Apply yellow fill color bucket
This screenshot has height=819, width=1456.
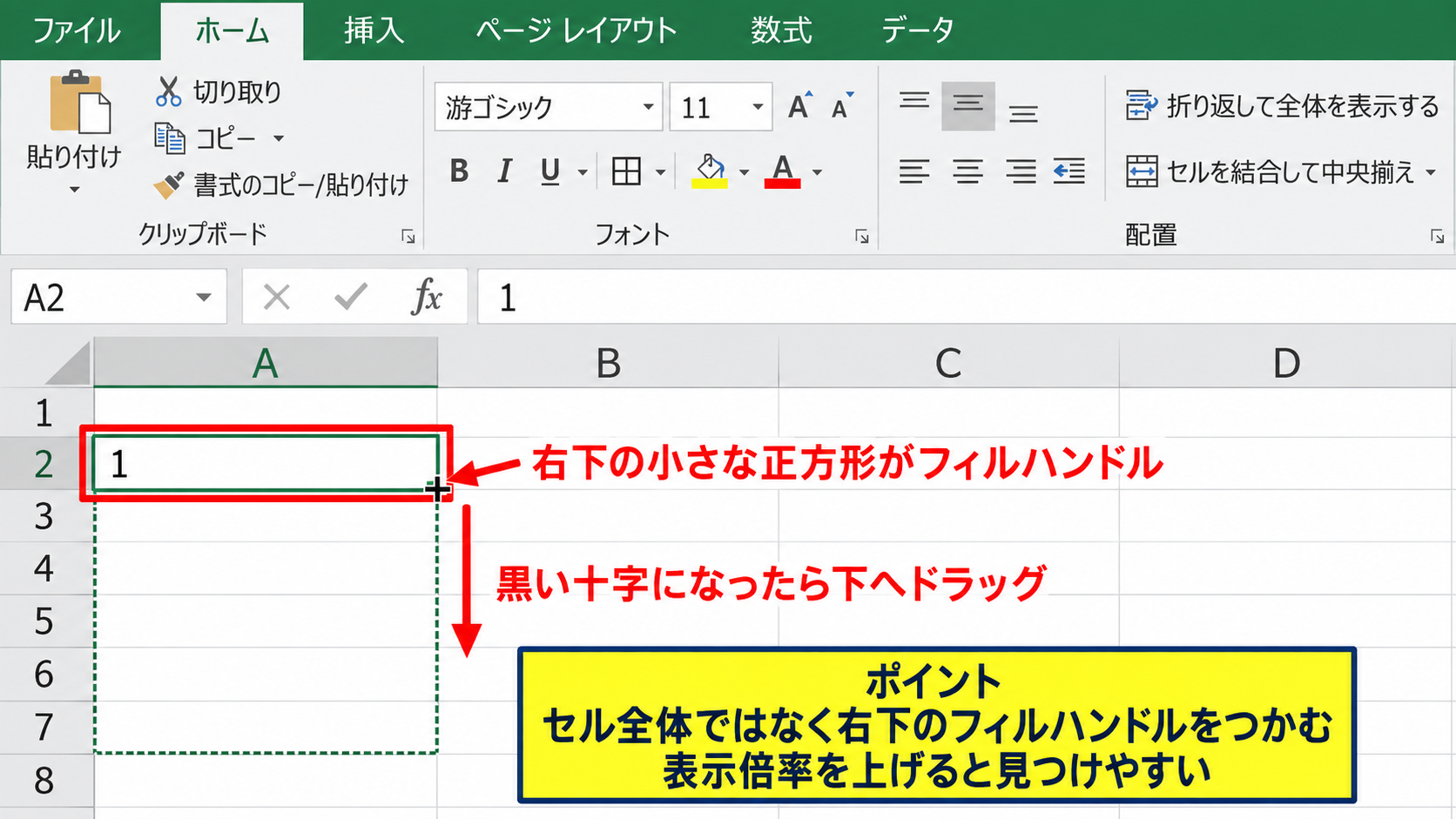[x=710, y=171]
